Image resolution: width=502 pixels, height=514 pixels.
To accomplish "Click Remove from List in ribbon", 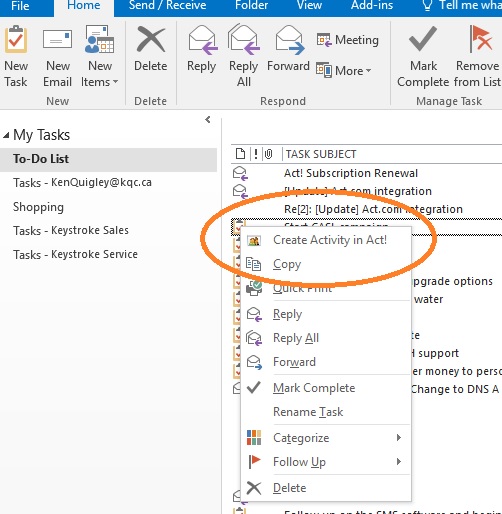I will click(477, 57).
